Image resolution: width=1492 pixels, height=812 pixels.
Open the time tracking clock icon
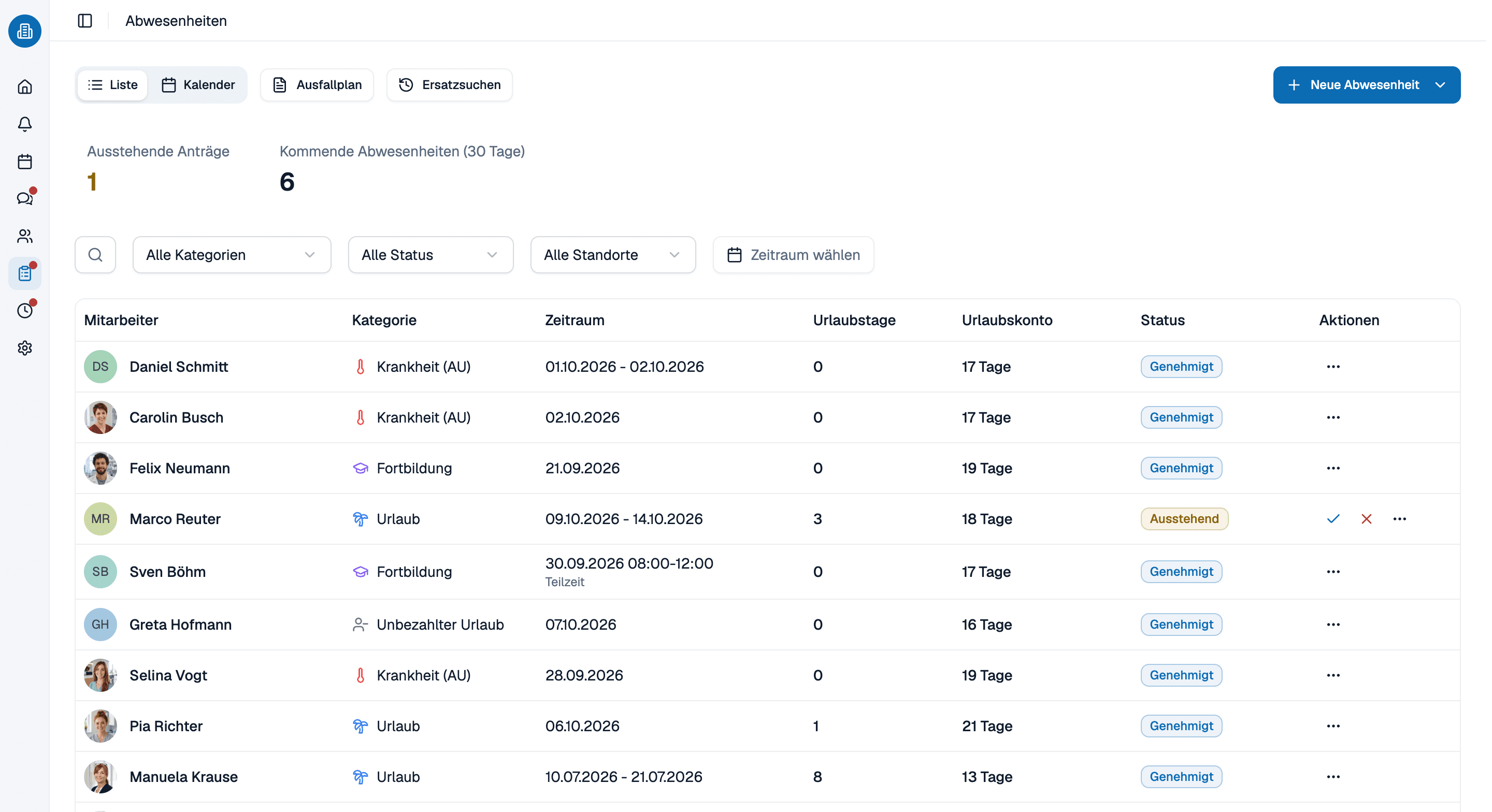(25, 311)
